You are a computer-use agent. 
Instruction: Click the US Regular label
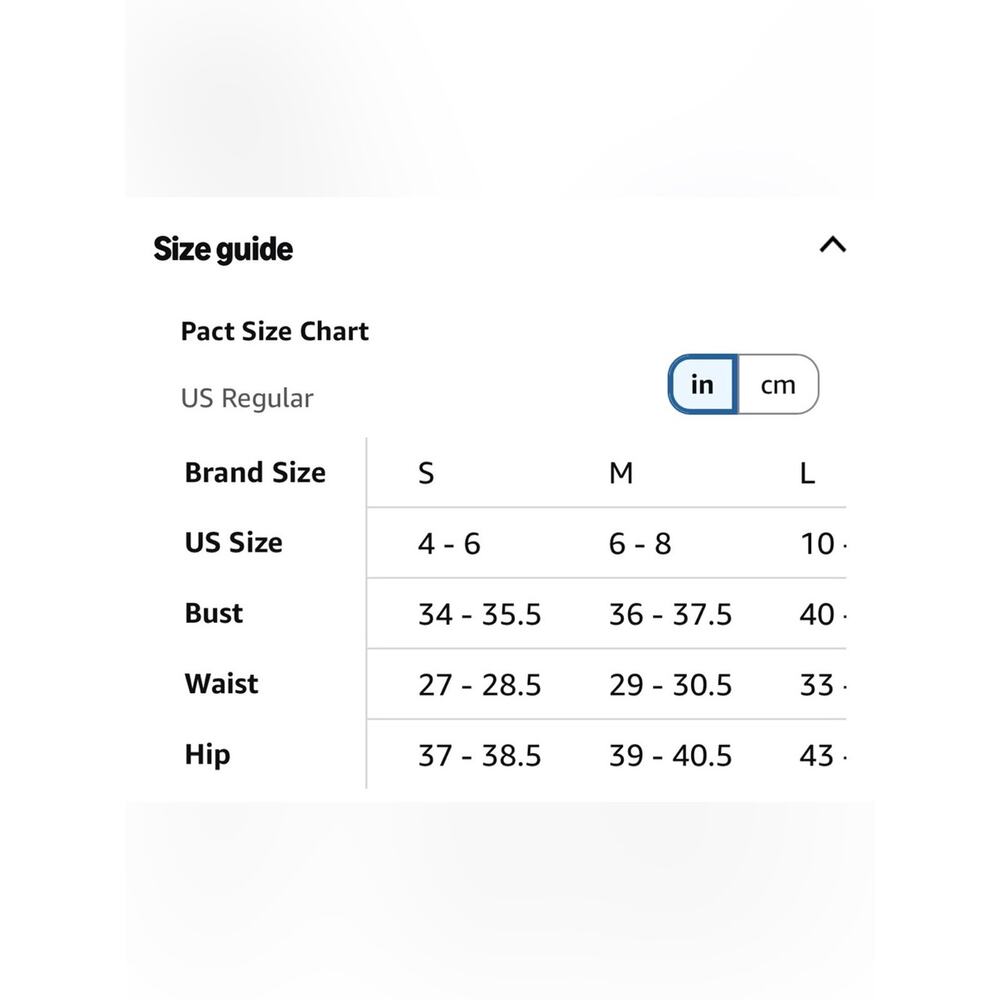247,399
